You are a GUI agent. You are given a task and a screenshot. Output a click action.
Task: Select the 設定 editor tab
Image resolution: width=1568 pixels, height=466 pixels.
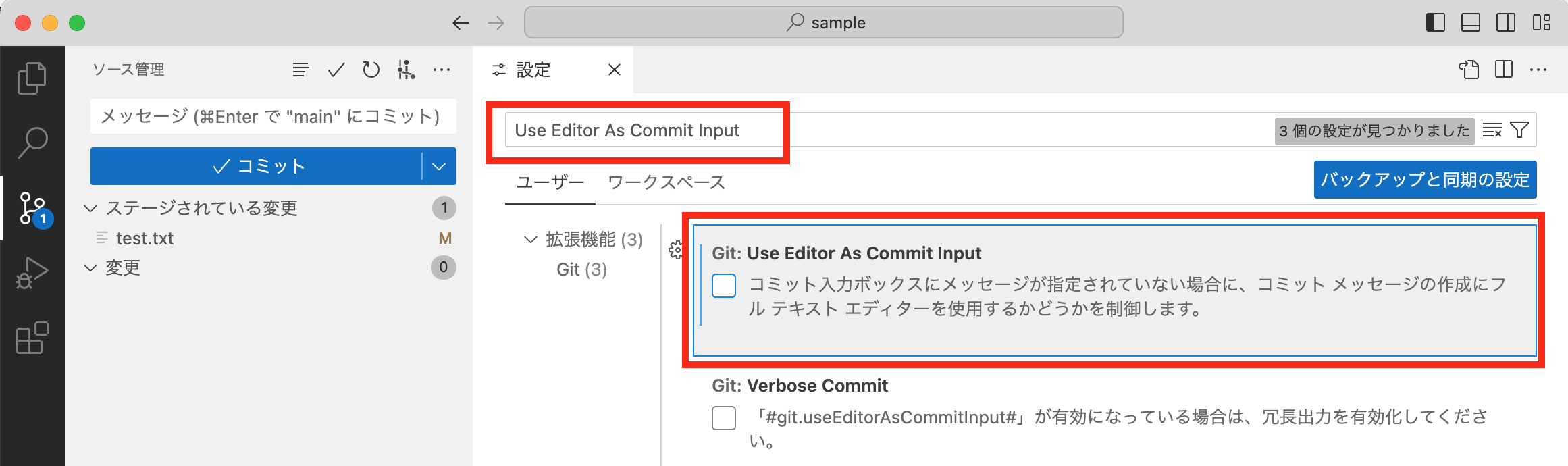(533, 70)
